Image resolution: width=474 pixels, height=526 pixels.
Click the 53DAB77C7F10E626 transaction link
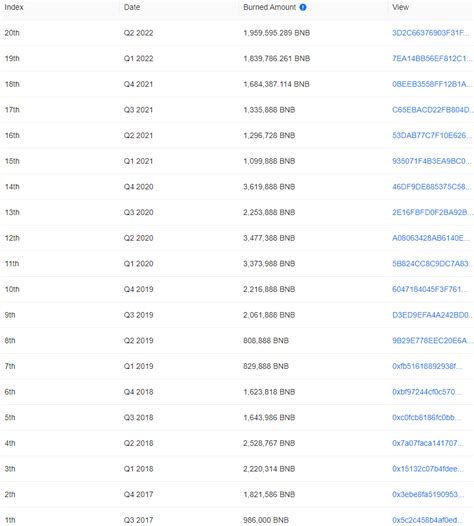[x=432, y=135]
